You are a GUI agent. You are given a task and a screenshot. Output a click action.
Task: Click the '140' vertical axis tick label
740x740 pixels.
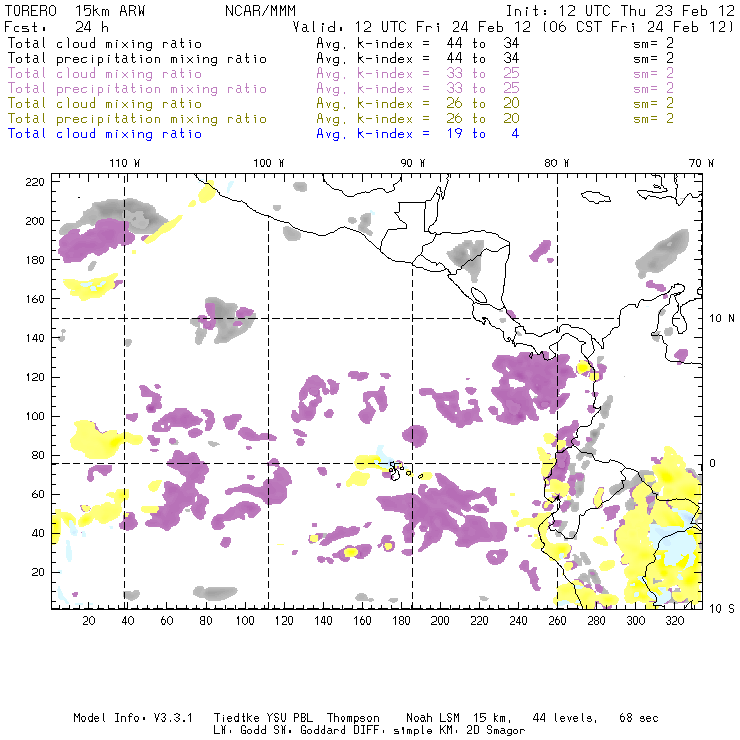[35, 338]
